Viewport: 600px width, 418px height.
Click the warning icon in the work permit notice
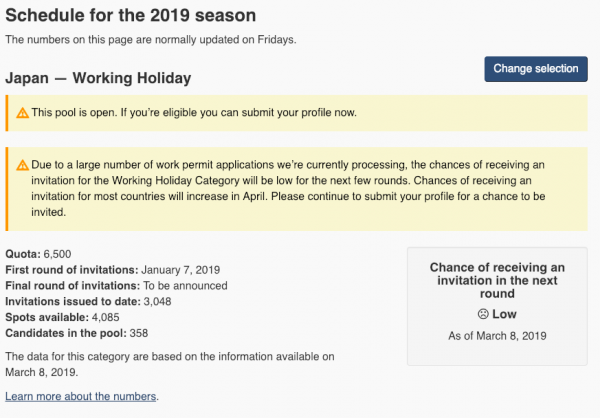(23, 166)
